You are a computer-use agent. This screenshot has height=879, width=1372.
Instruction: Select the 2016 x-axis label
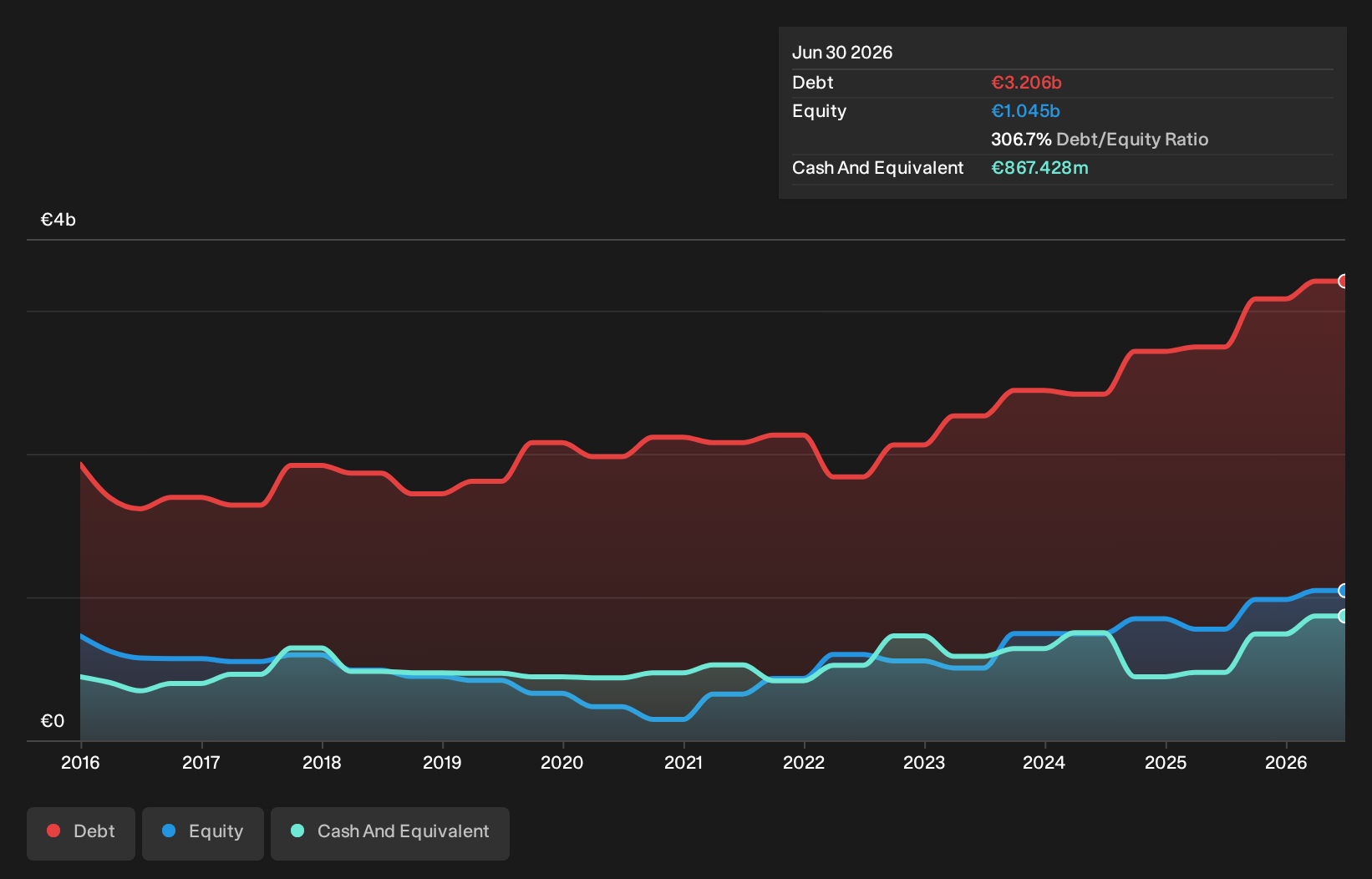(80, 762)
